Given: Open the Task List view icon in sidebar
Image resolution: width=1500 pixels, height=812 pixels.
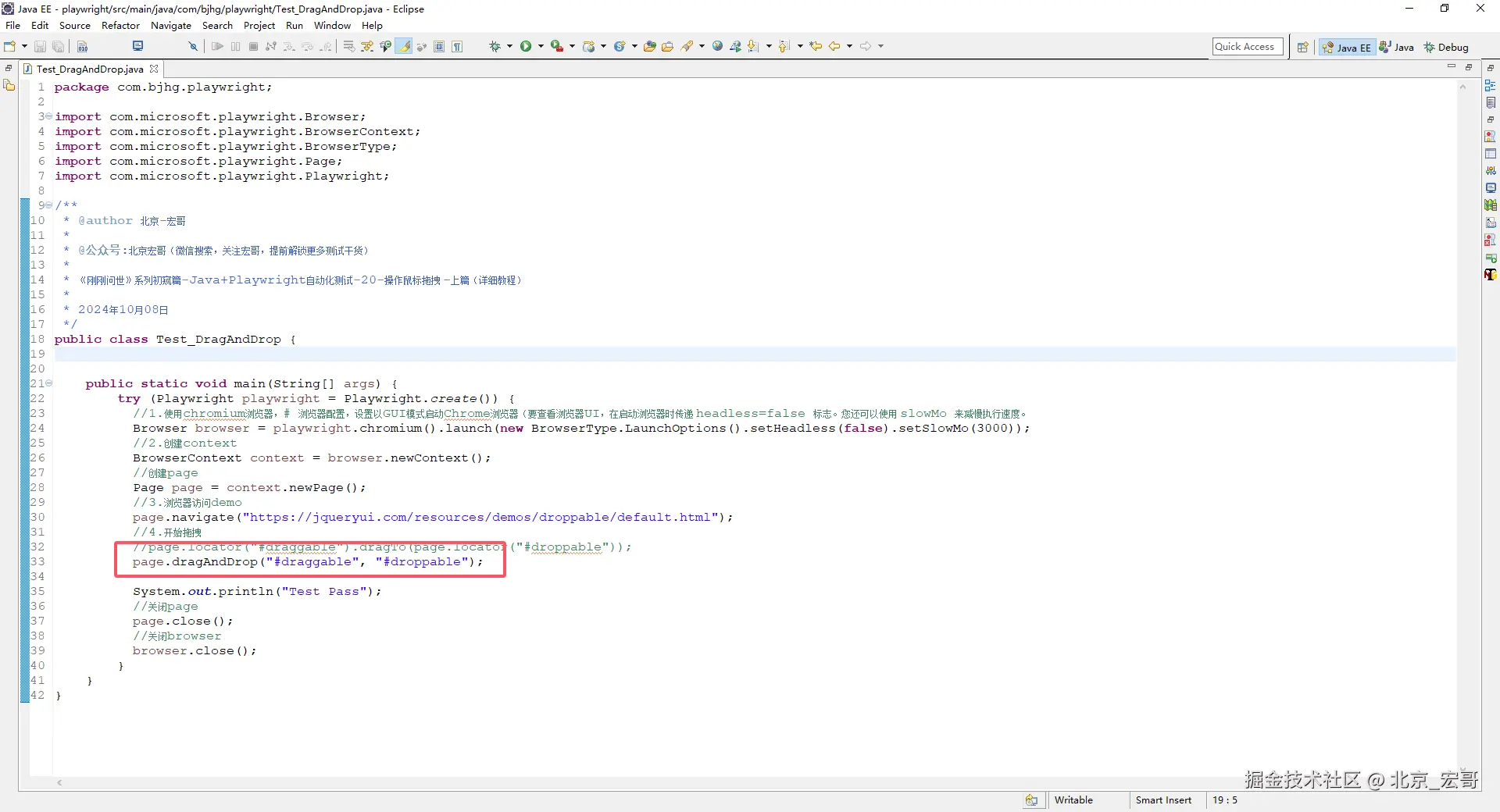Looking at the screenshot, I should point(1491,103).
